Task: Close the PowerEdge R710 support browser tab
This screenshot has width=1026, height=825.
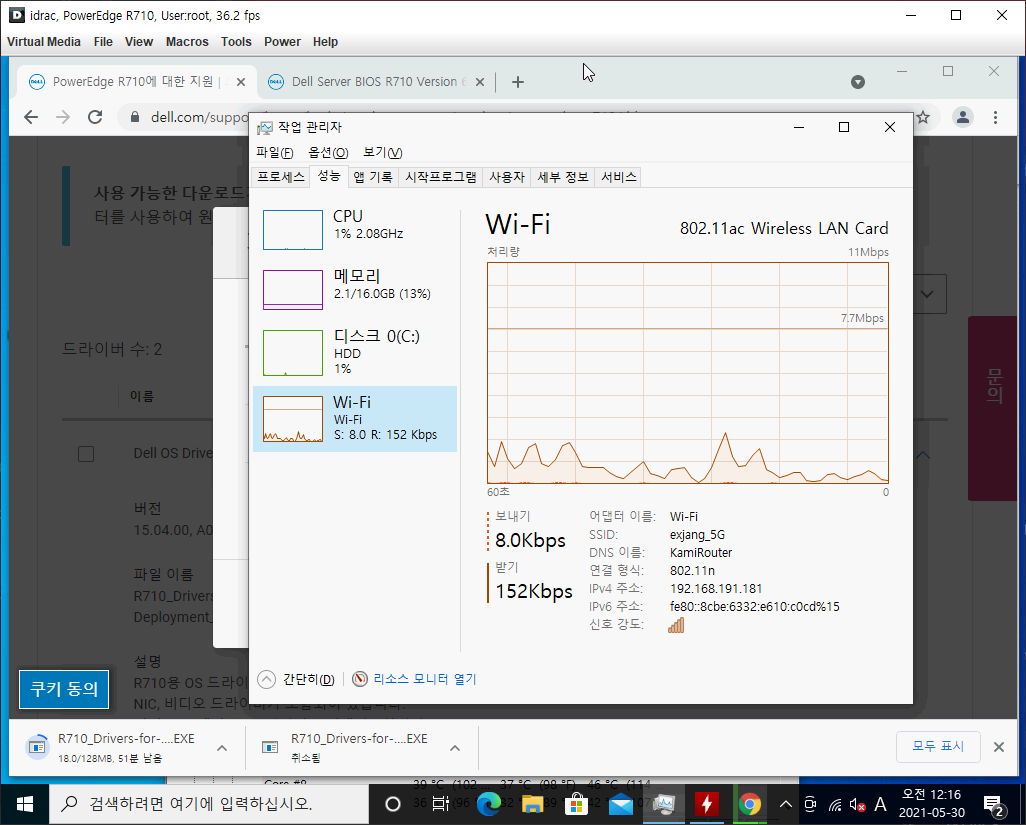Action: point(241,82)
